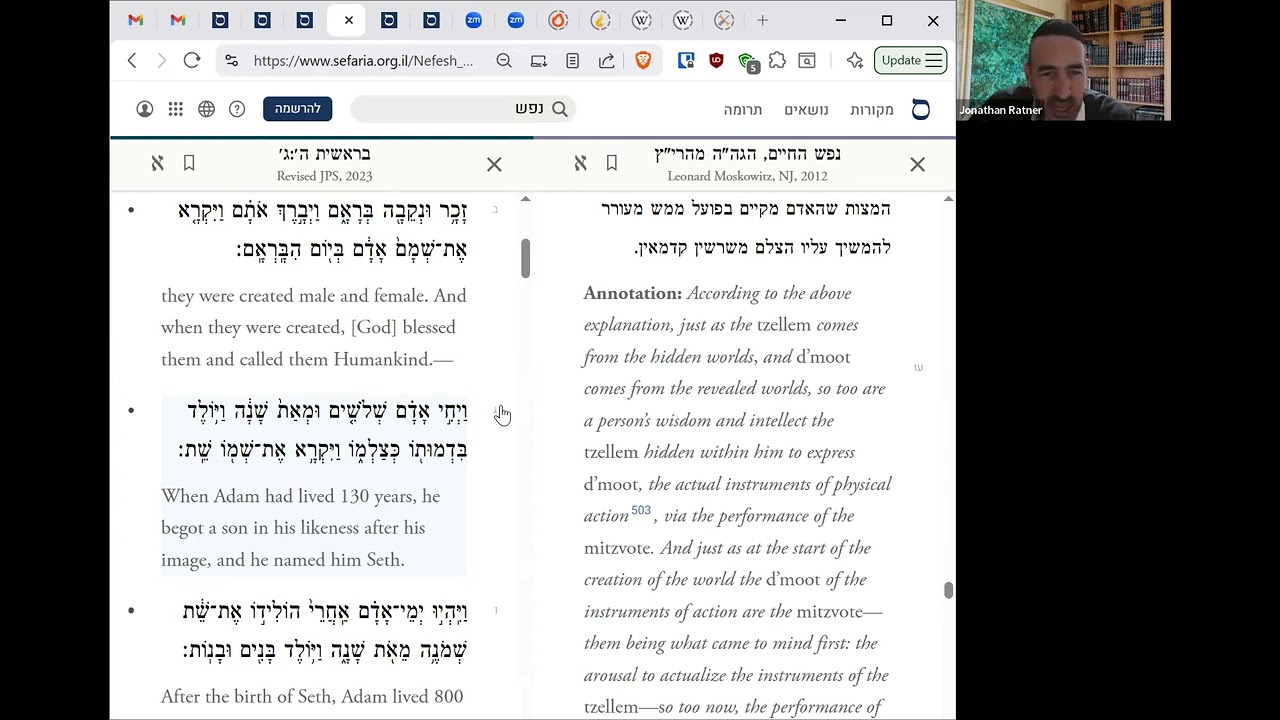Open the first Gmail browser tab
1280x720 pixels.
coord(136,20)
